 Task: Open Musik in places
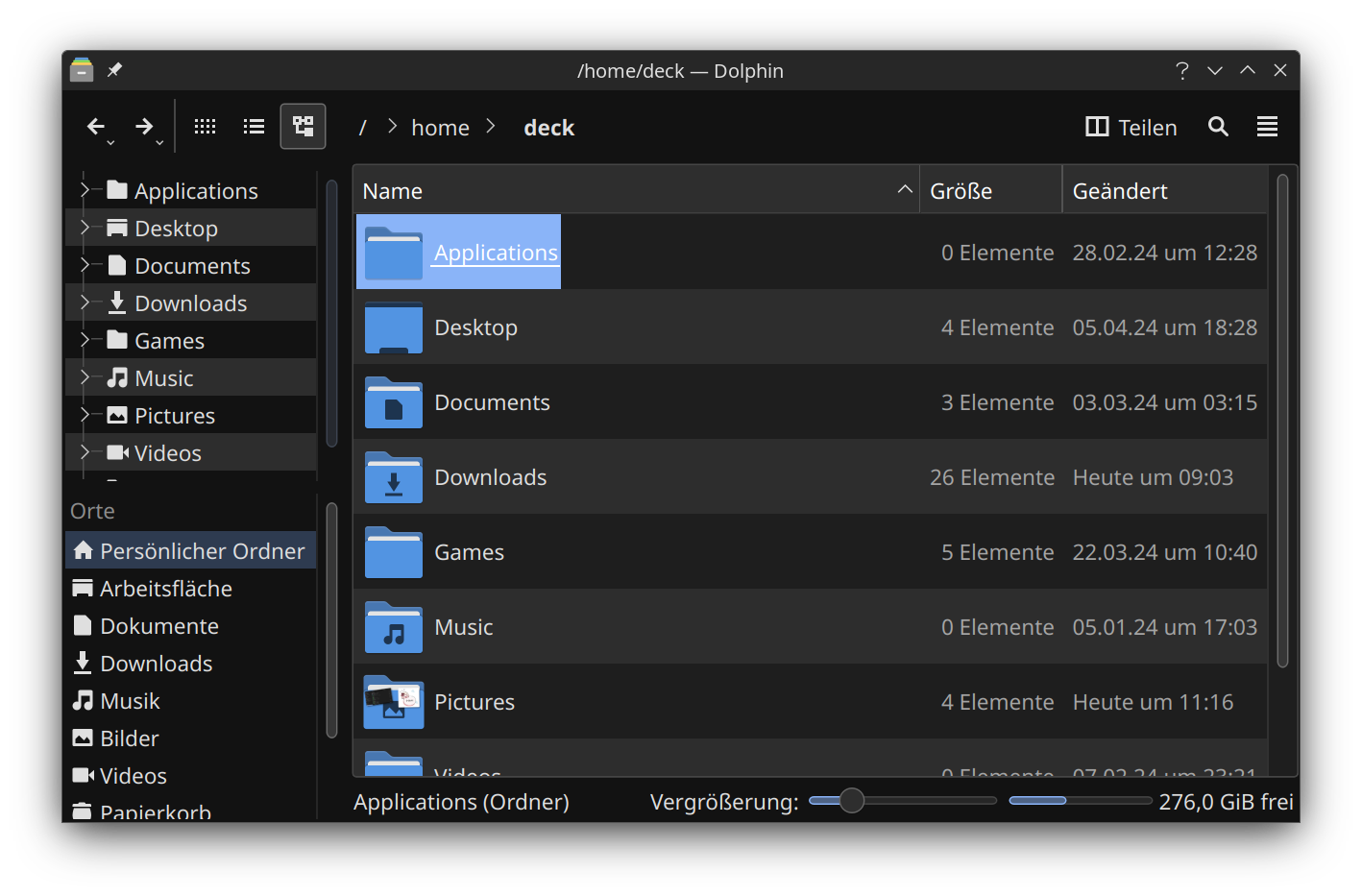tap(190, 700)
